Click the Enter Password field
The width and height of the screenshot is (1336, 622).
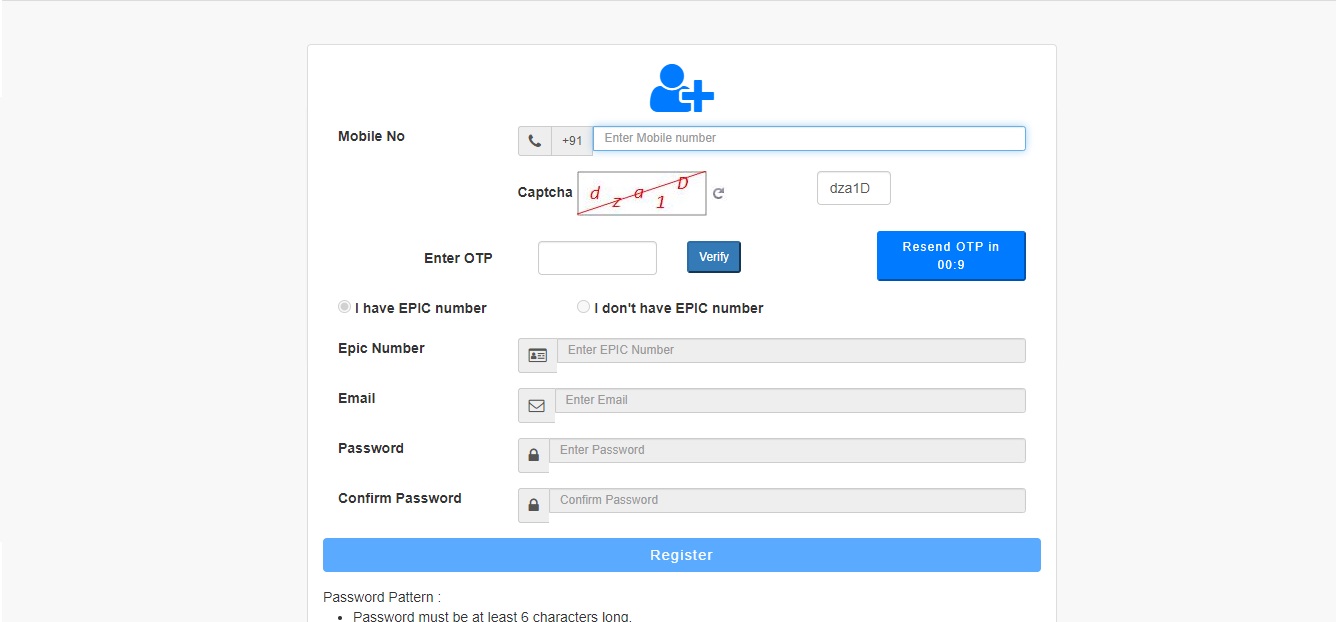[787, 450]
